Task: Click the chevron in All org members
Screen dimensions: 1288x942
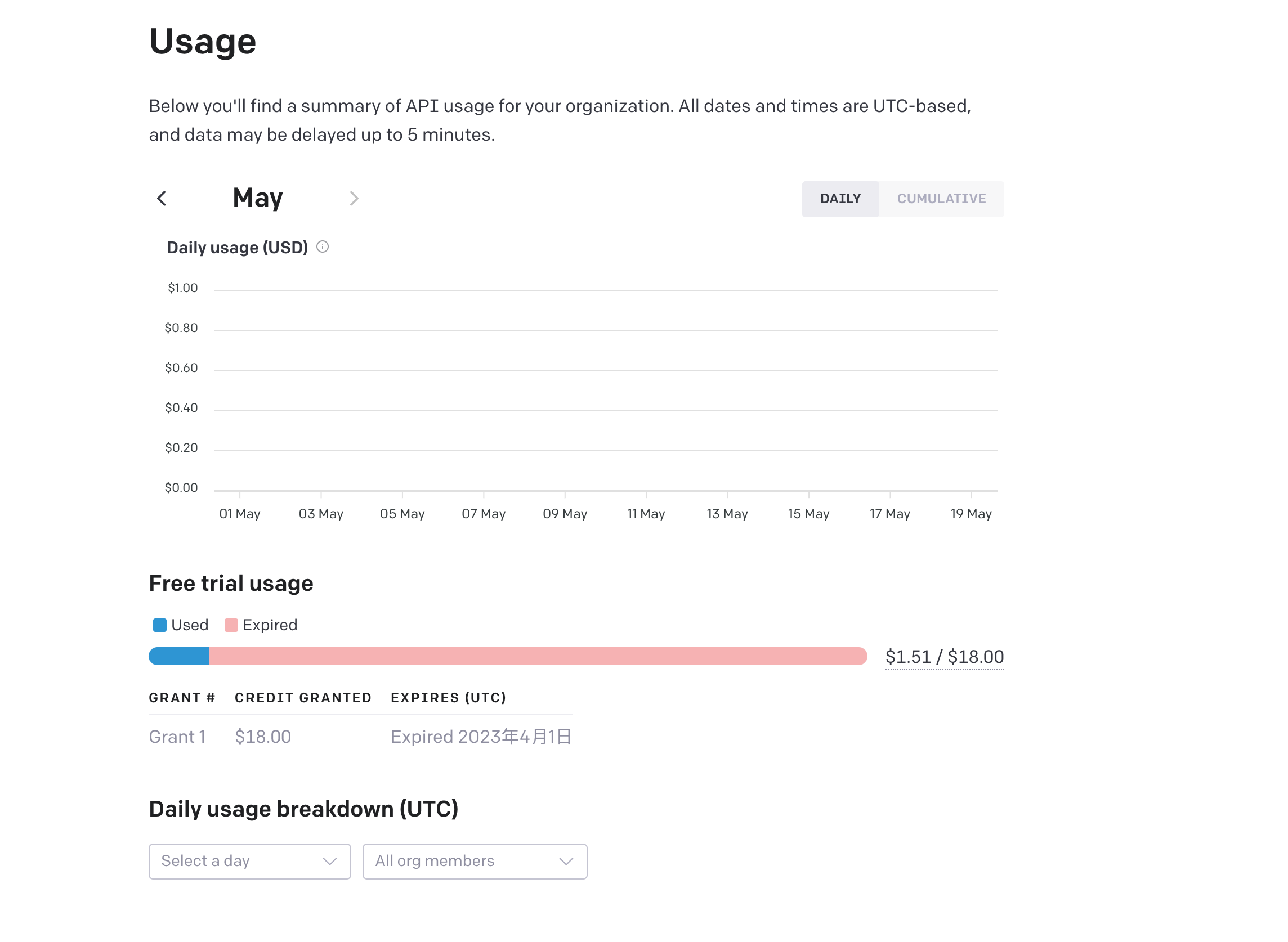Action: pos(565,861)
